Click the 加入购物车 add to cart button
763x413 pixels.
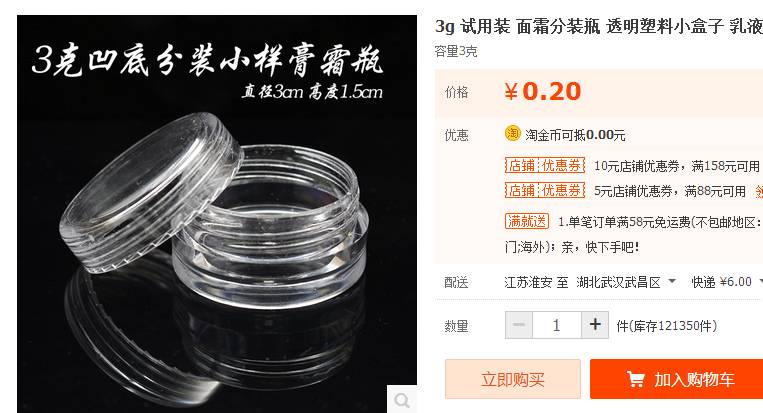(676, 379)
